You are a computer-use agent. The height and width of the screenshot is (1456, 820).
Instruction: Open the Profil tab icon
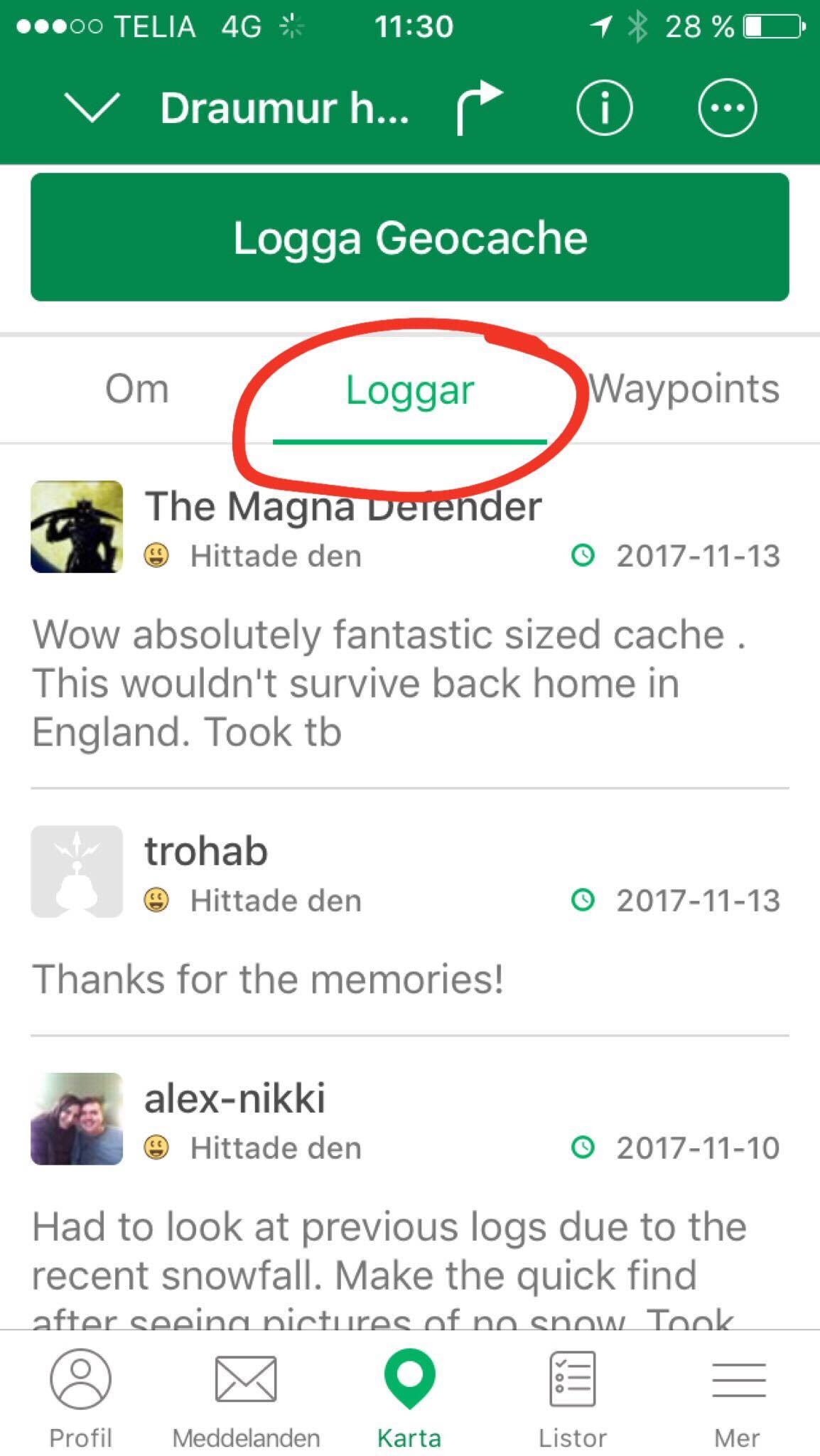[80, 1379]
